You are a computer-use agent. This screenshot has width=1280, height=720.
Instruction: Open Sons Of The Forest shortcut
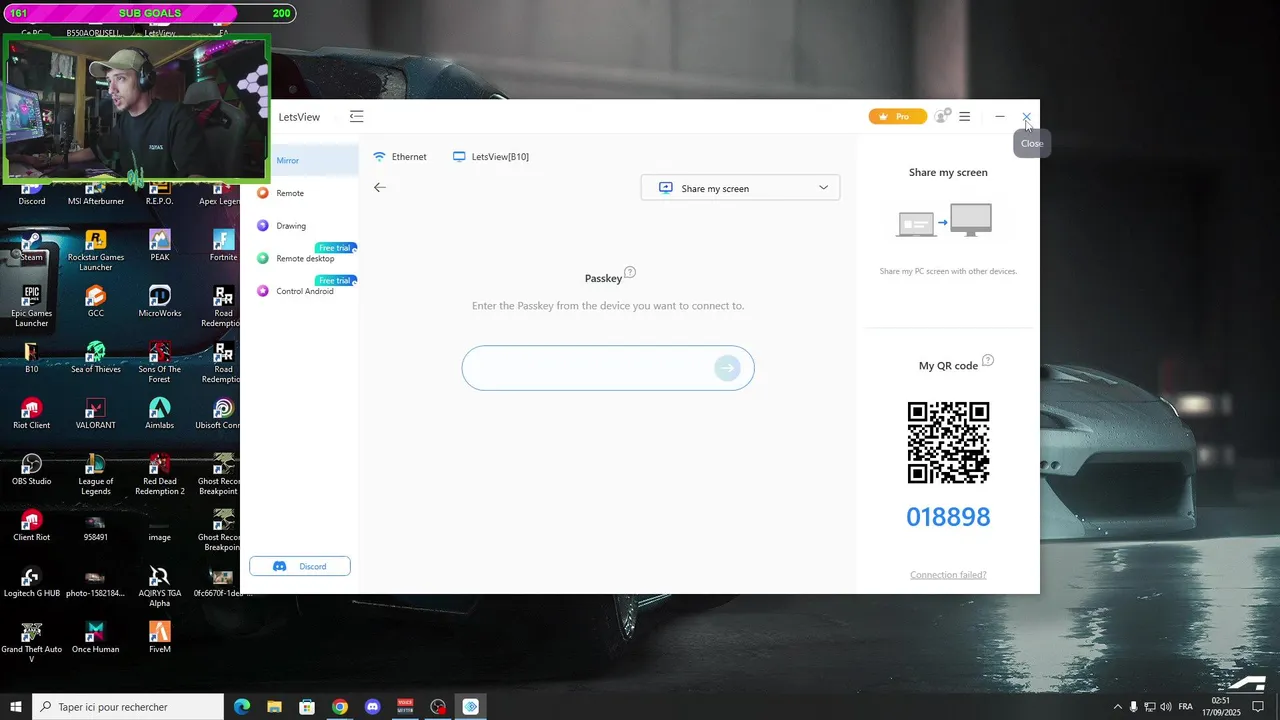point(160,363)
